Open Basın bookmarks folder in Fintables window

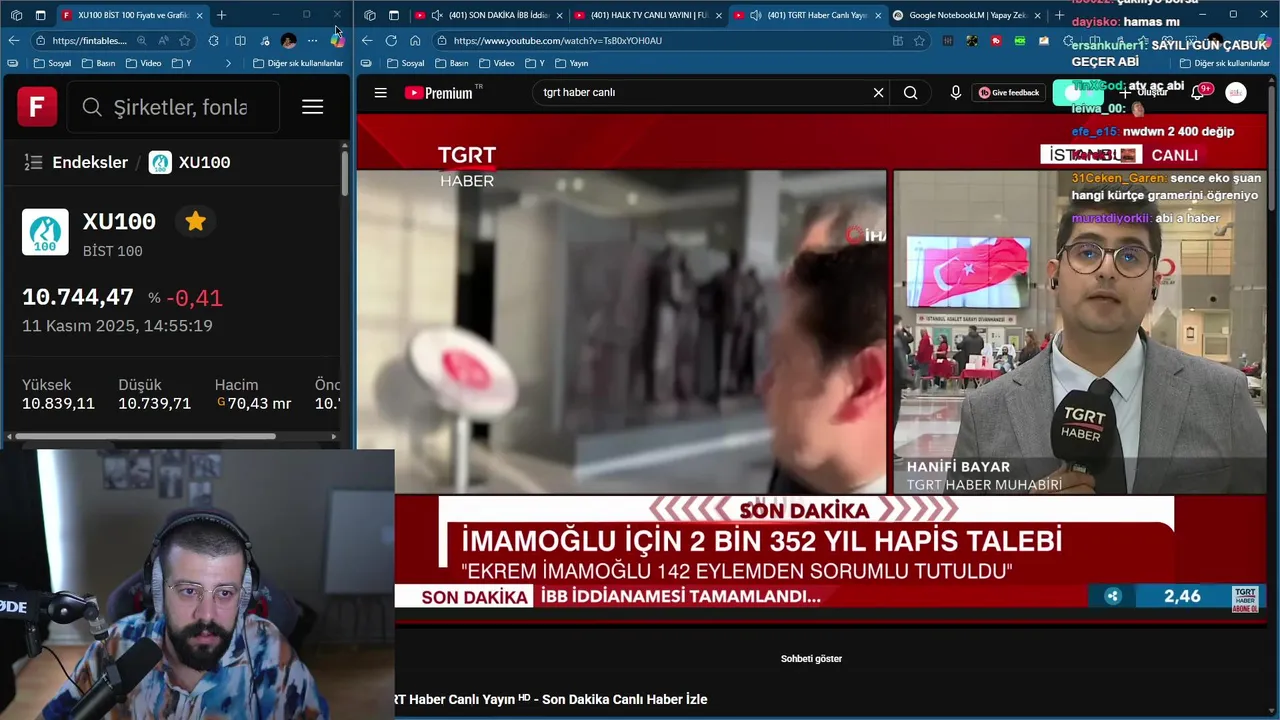pyautogui.click(x=98, y=63)
